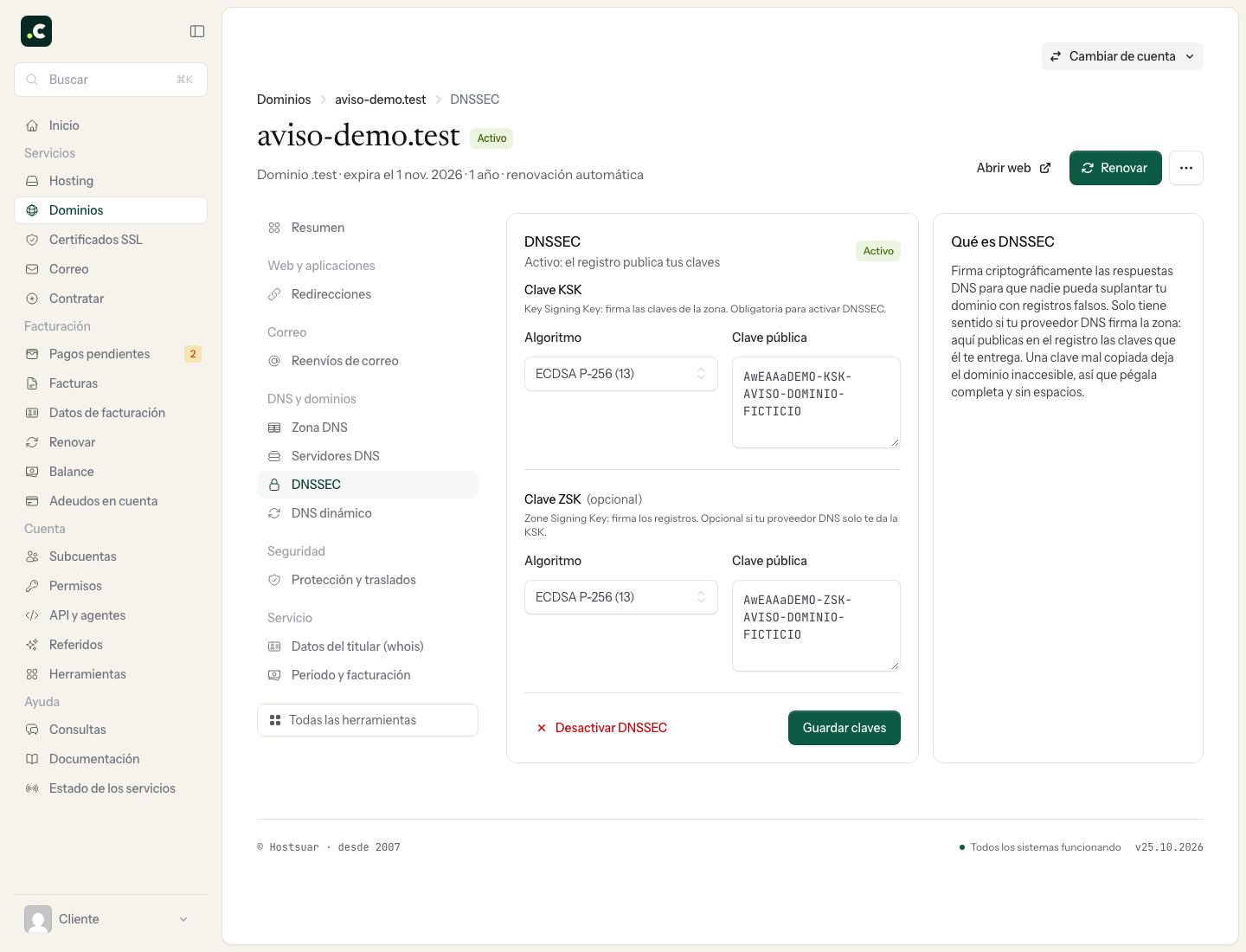Click the aviso-demo.test breadcrumb

pos(381,100)
